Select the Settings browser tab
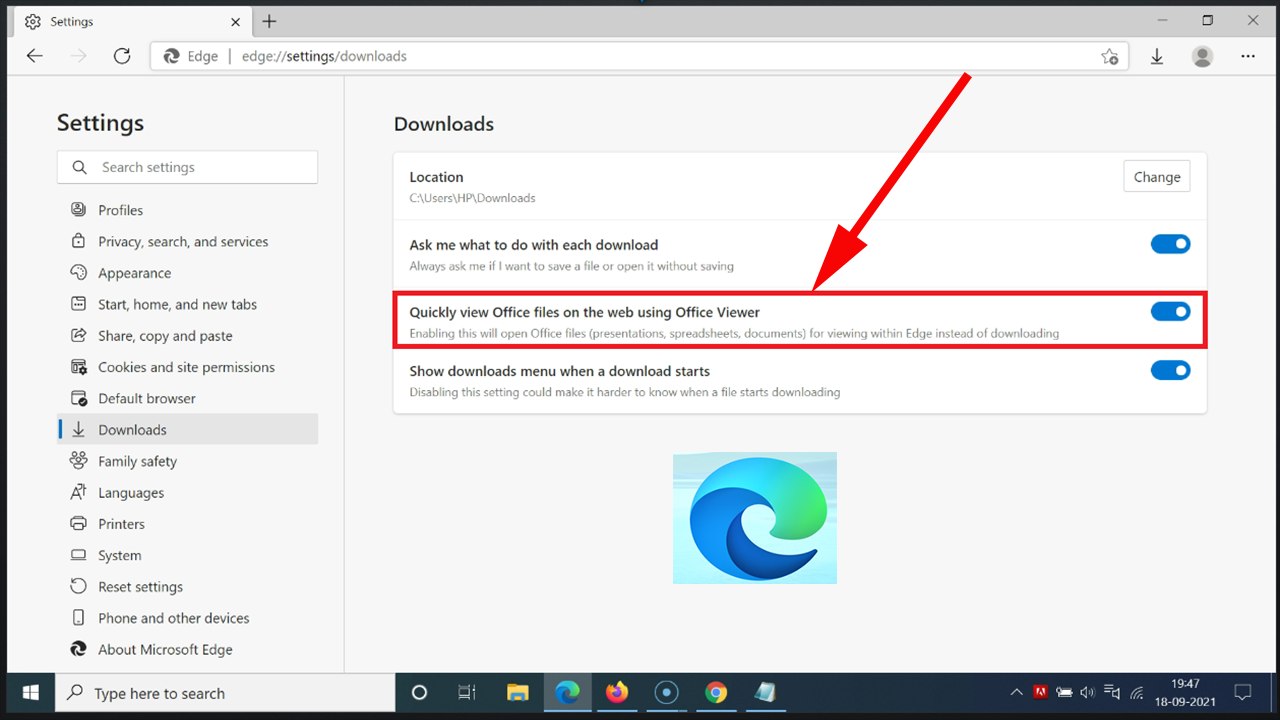Image resolution: width=1280 pixels, height=720 pixels. coord(132,21)
